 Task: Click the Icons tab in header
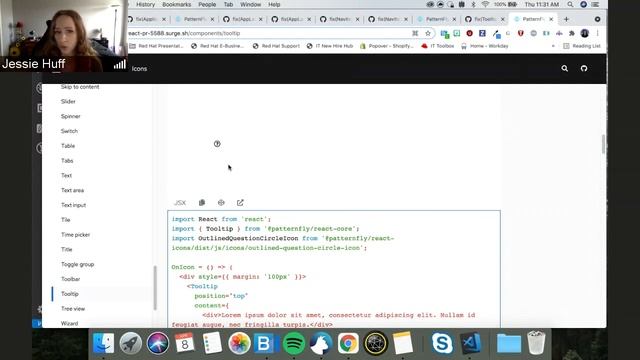(139, 69)
